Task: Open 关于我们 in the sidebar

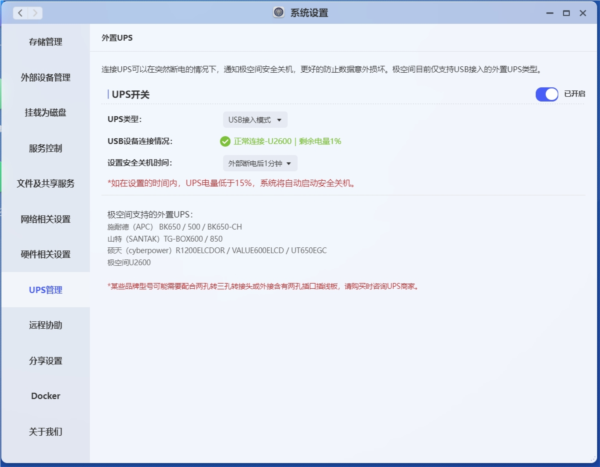Action: [46, 431]
